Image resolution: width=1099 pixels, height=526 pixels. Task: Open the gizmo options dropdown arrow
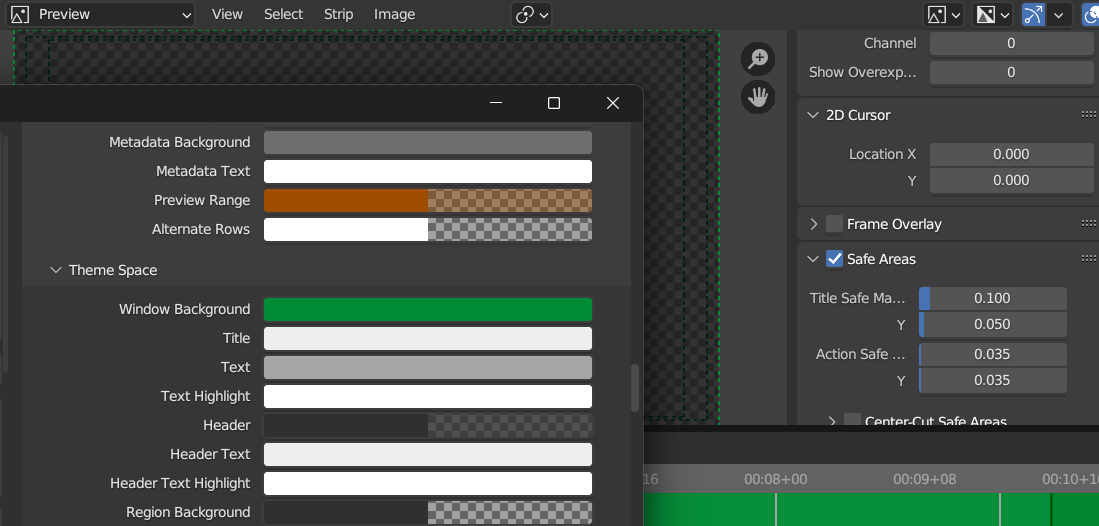[x=1059, y=14]
